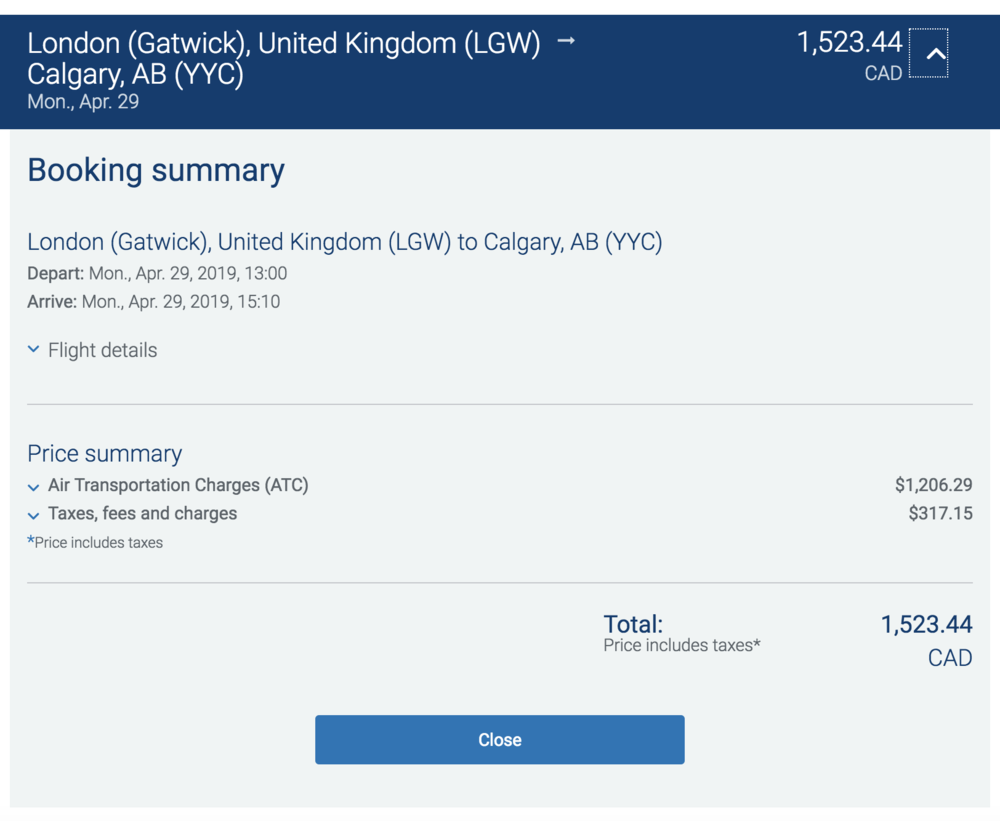
Task: Expand Flight details chevron
Action: tap(34, 350)
